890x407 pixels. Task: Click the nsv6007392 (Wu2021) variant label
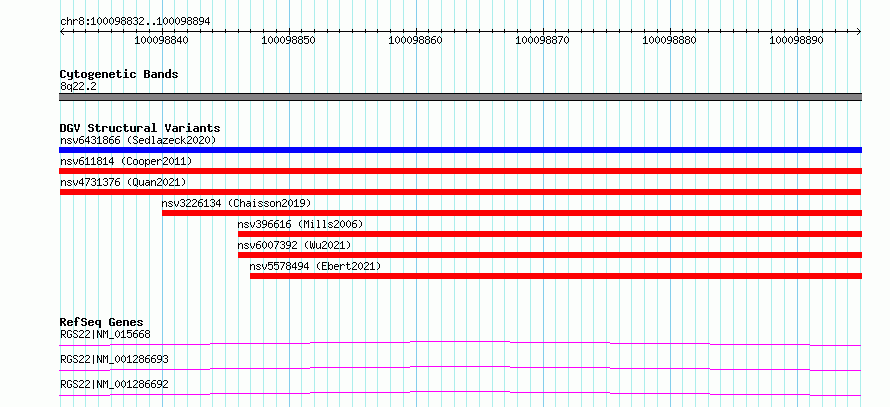coord(295,245)
